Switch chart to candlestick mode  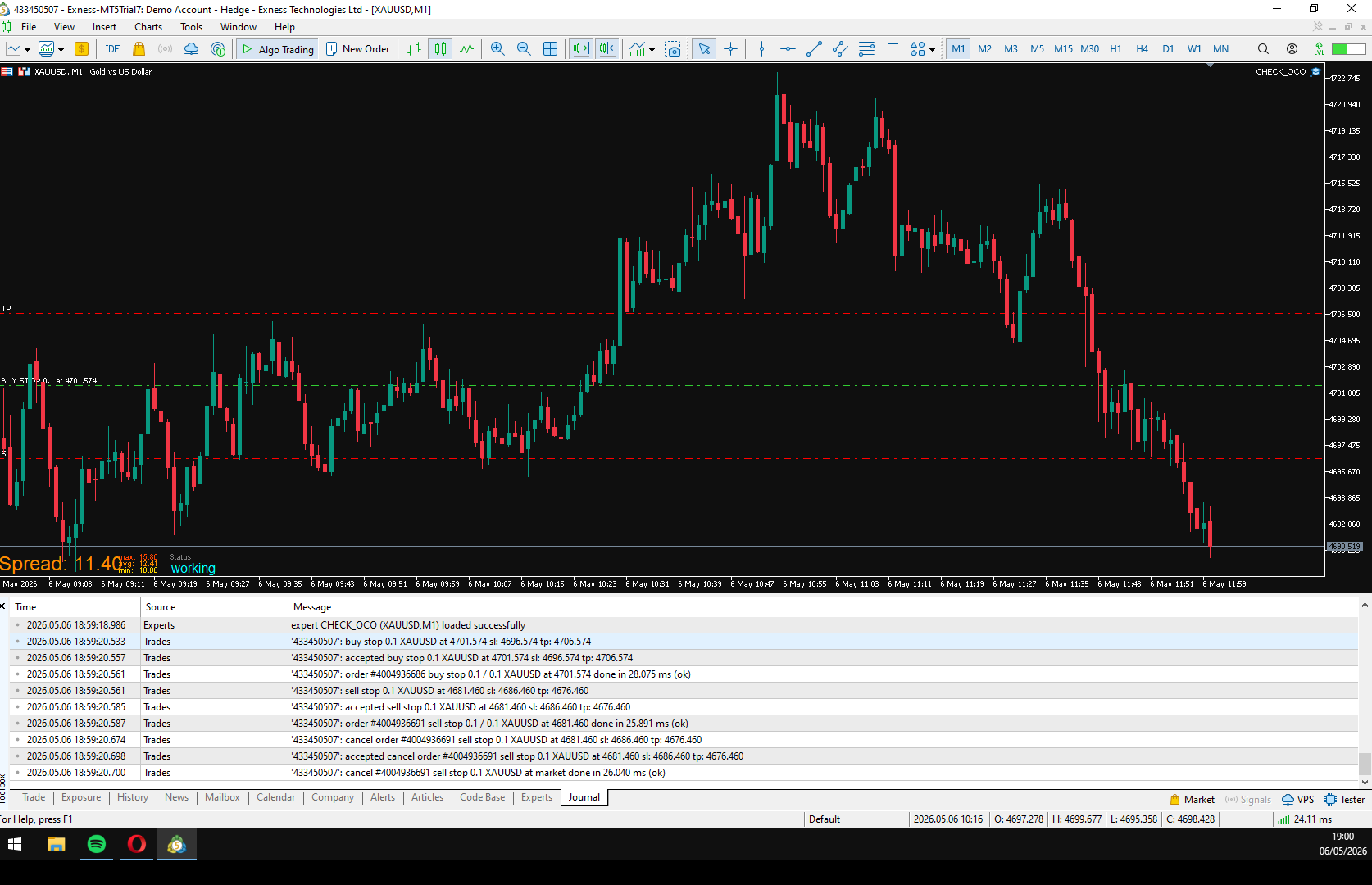click(x=440, y=49)
